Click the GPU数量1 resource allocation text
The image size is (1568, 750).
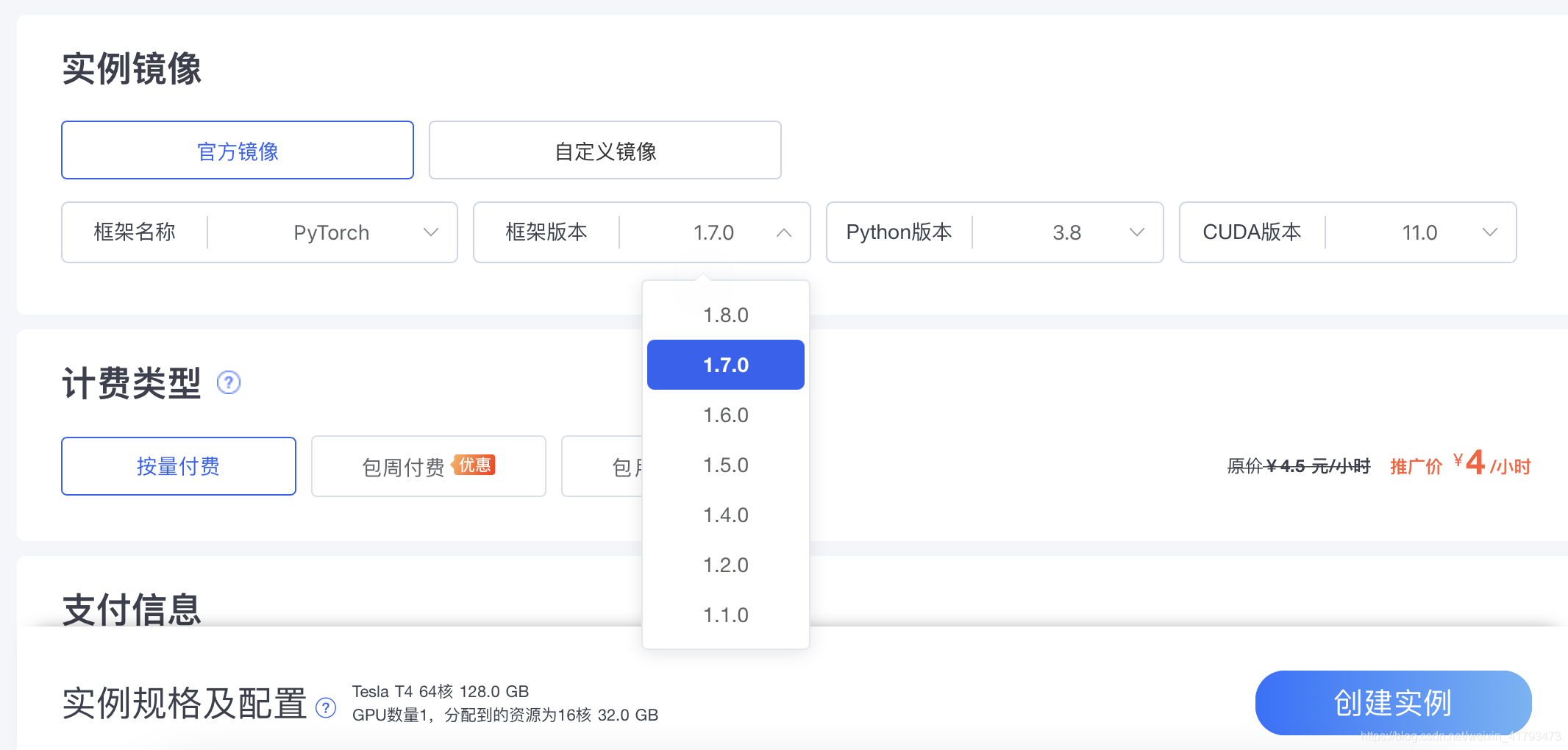point(505,715)
